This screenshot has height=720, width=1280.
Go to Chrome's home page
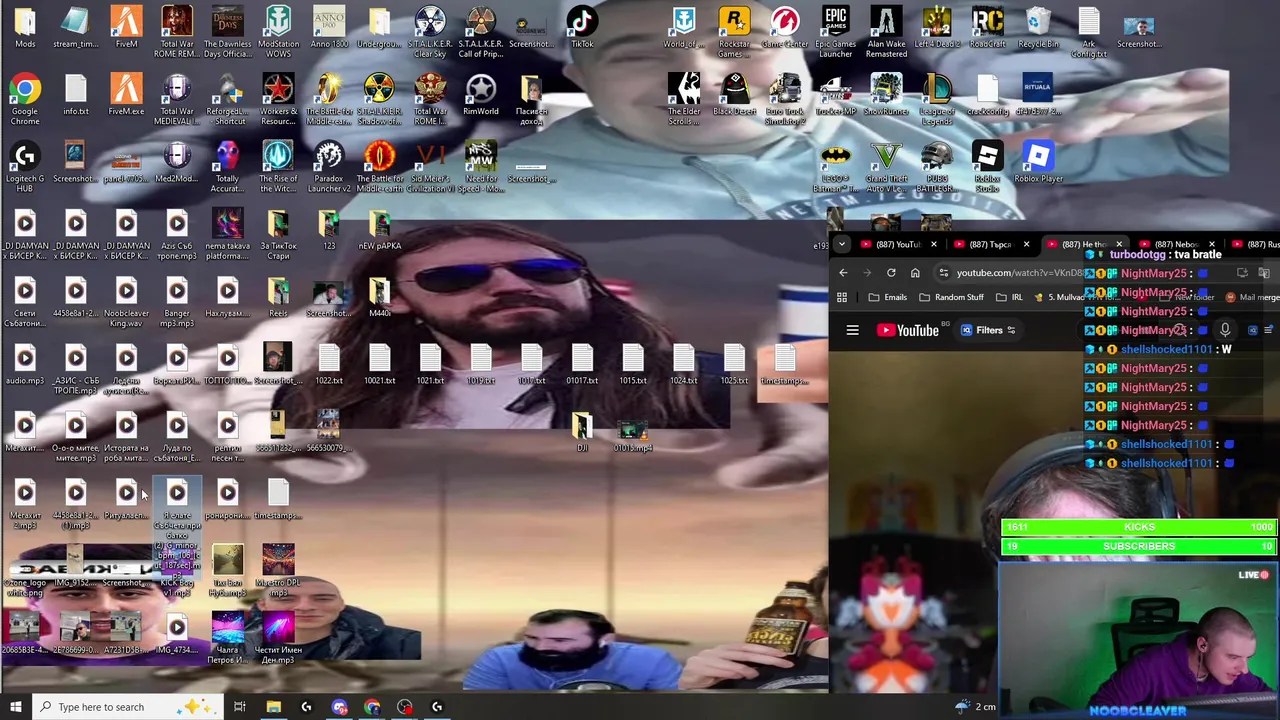(915, 273)
